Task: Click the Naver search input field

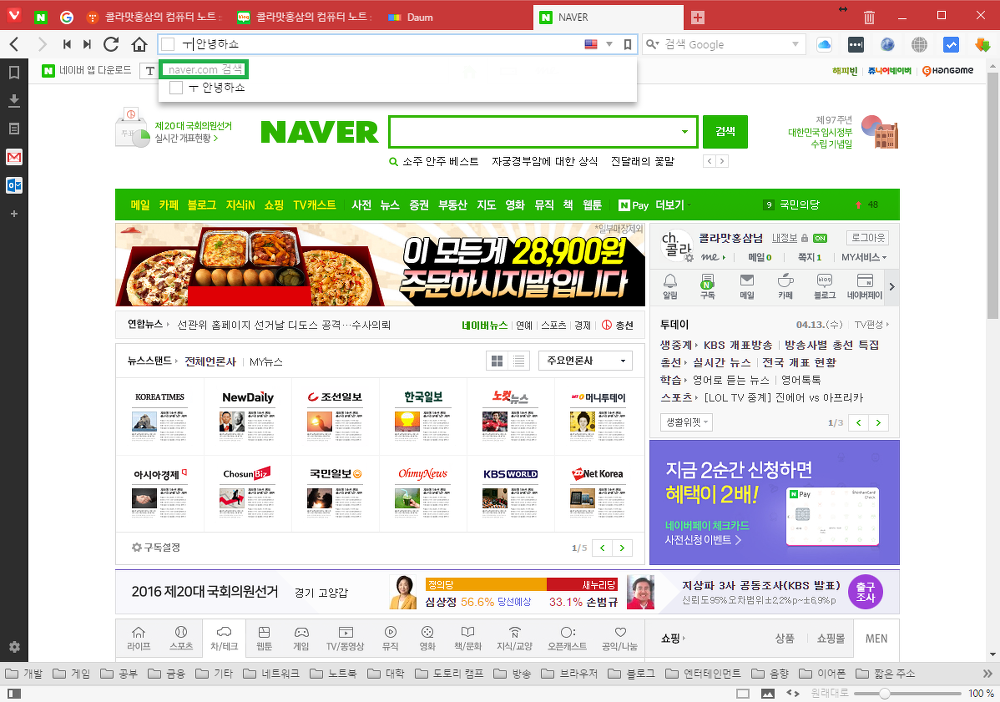Action: (535, 131)
